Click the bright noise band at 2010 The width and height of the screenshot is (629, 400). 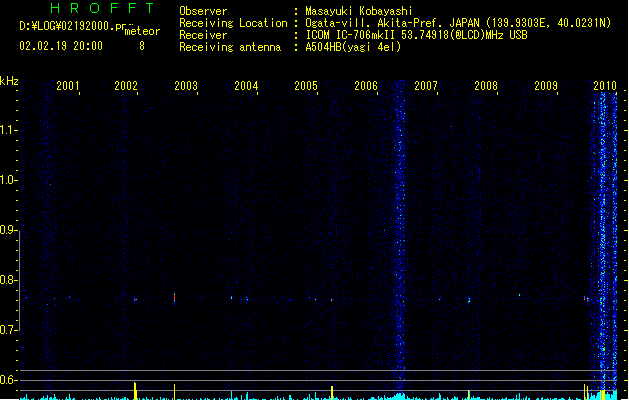[605, 241]
